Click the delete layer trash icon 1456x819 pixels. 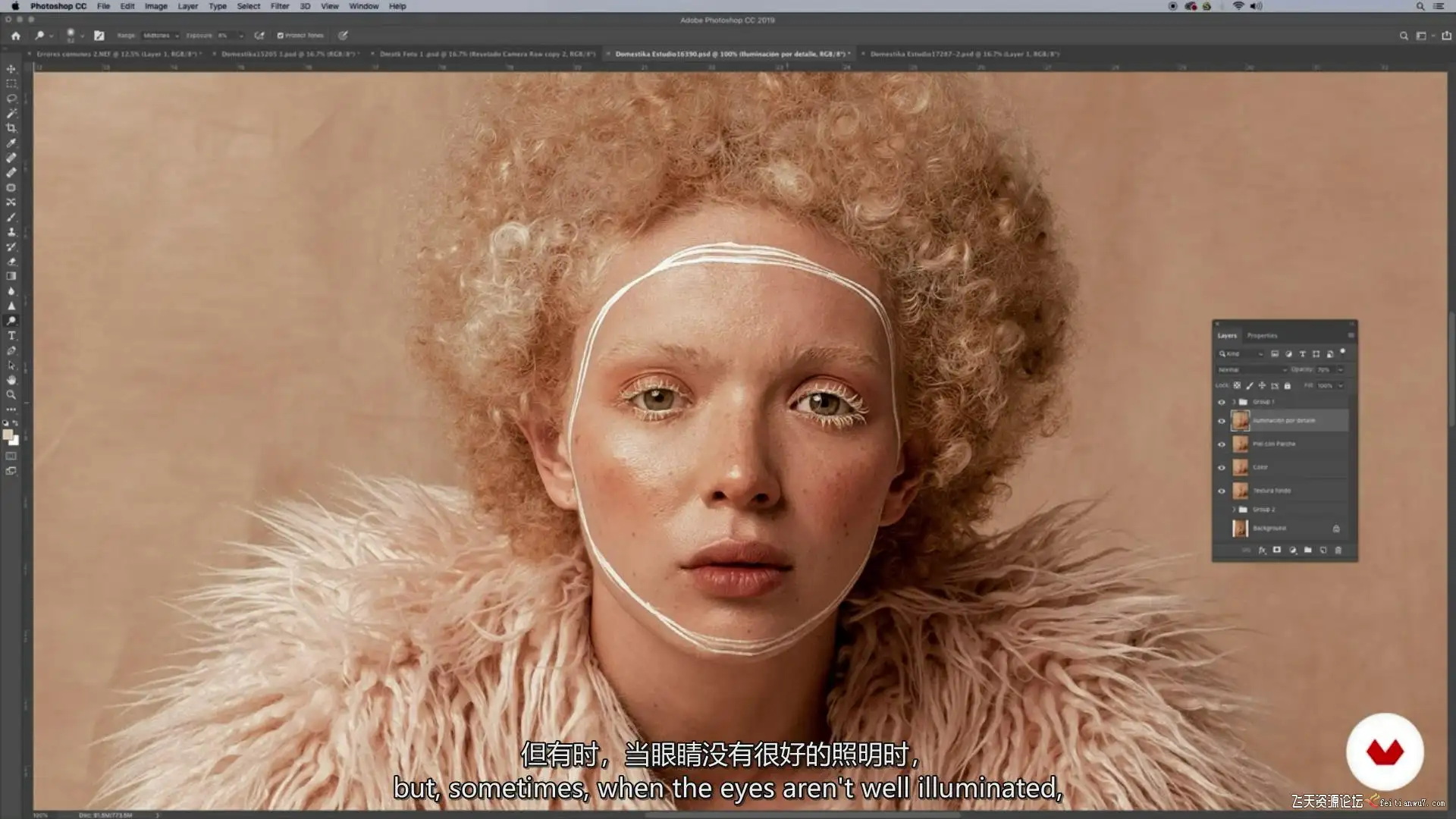[1338, 551]
